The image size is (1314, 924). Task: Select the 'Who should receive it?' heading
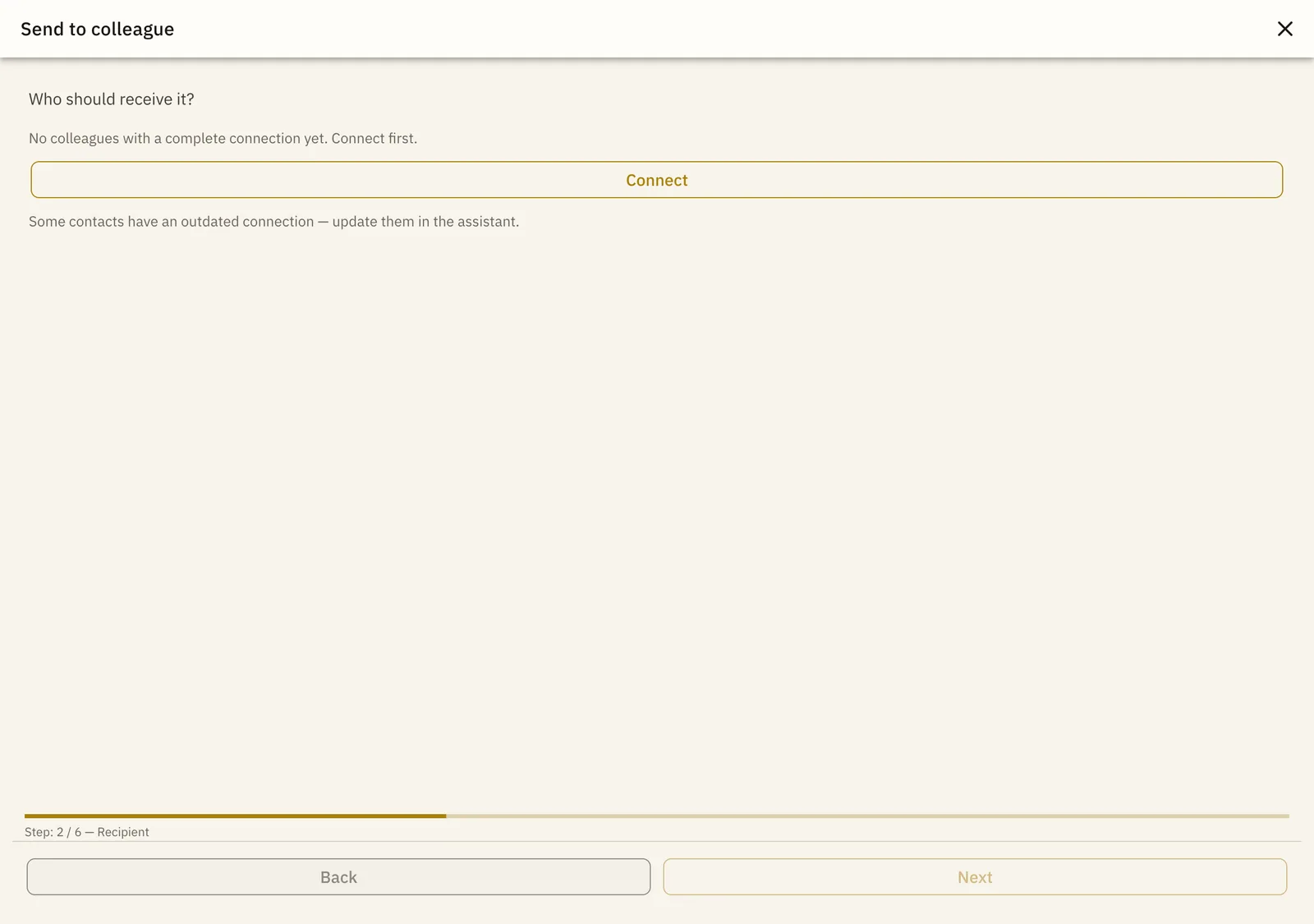(112, 99)
